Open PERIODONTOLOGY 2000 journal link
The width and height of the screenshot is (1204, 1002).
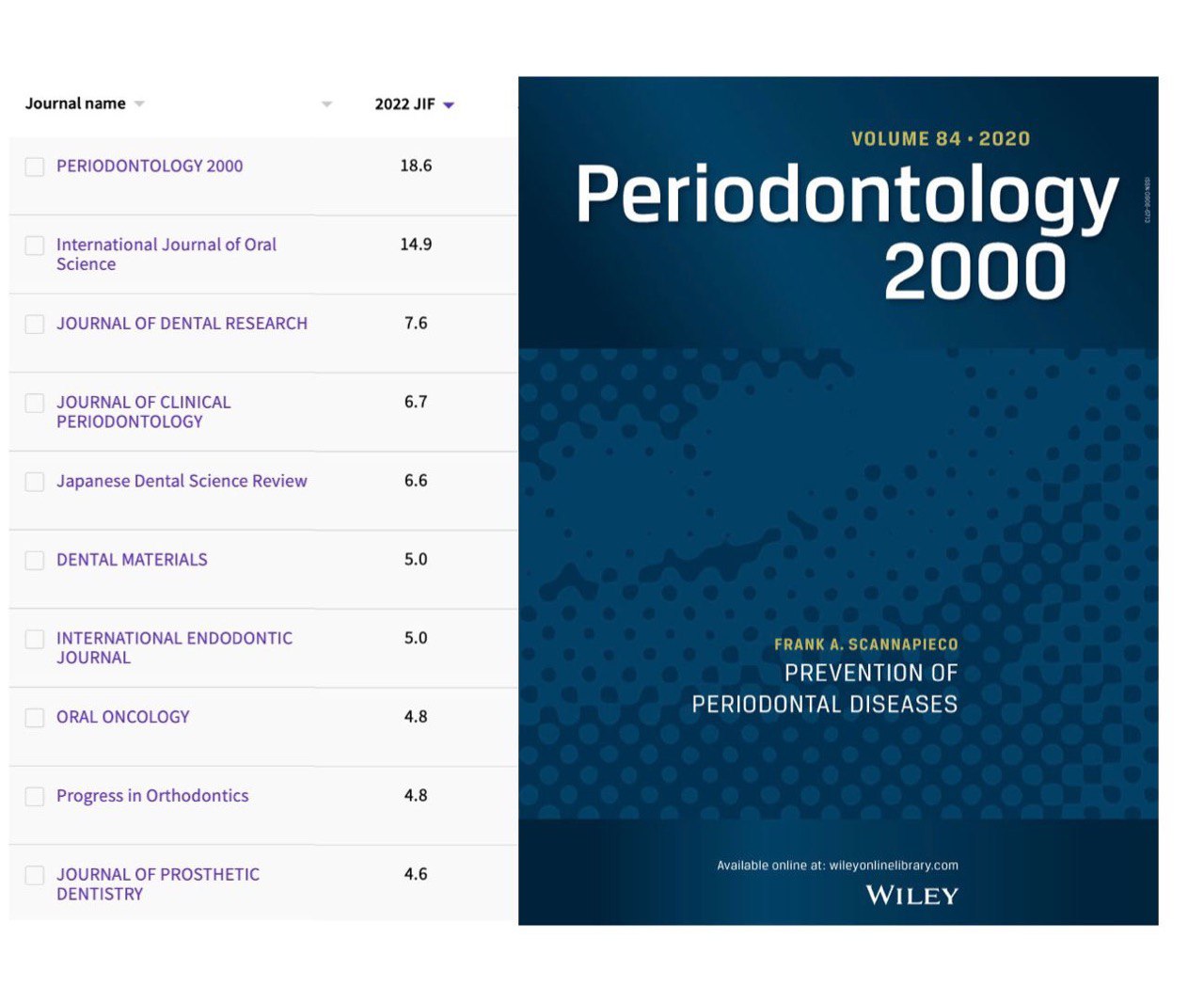pos(150,167)
